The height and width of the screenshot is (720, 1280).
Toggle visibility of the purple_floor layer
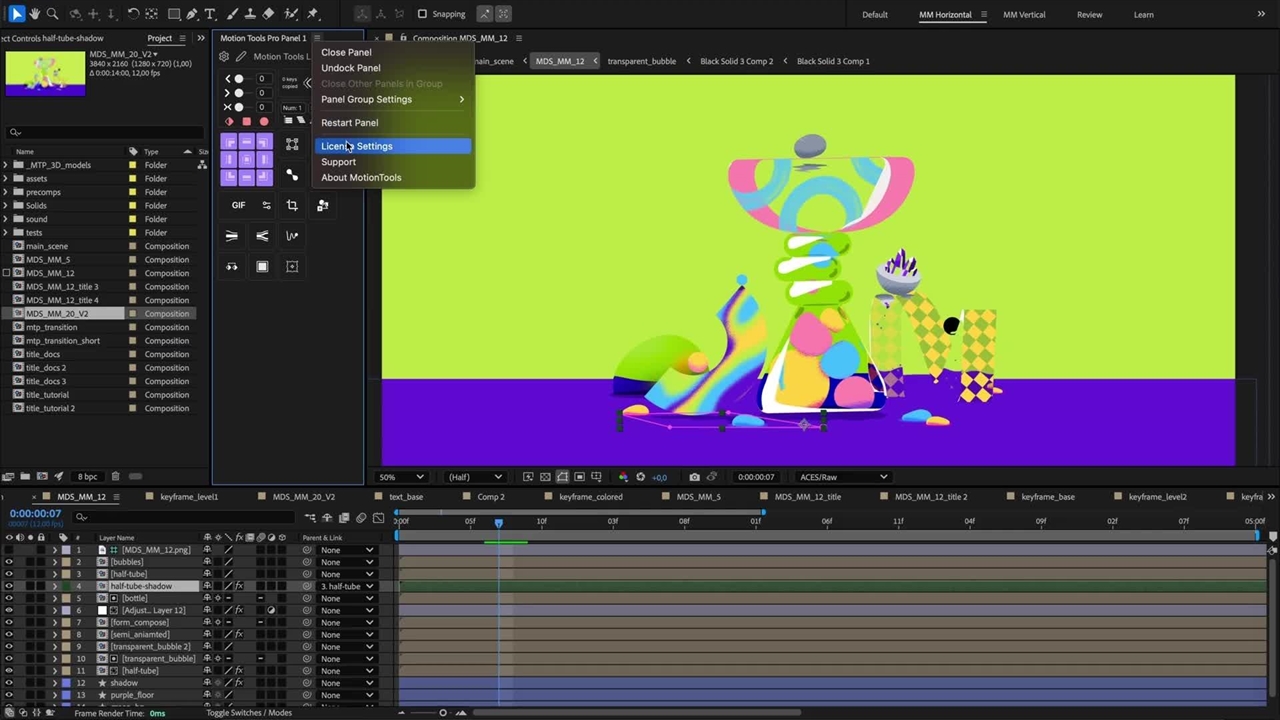click(9, 695)
